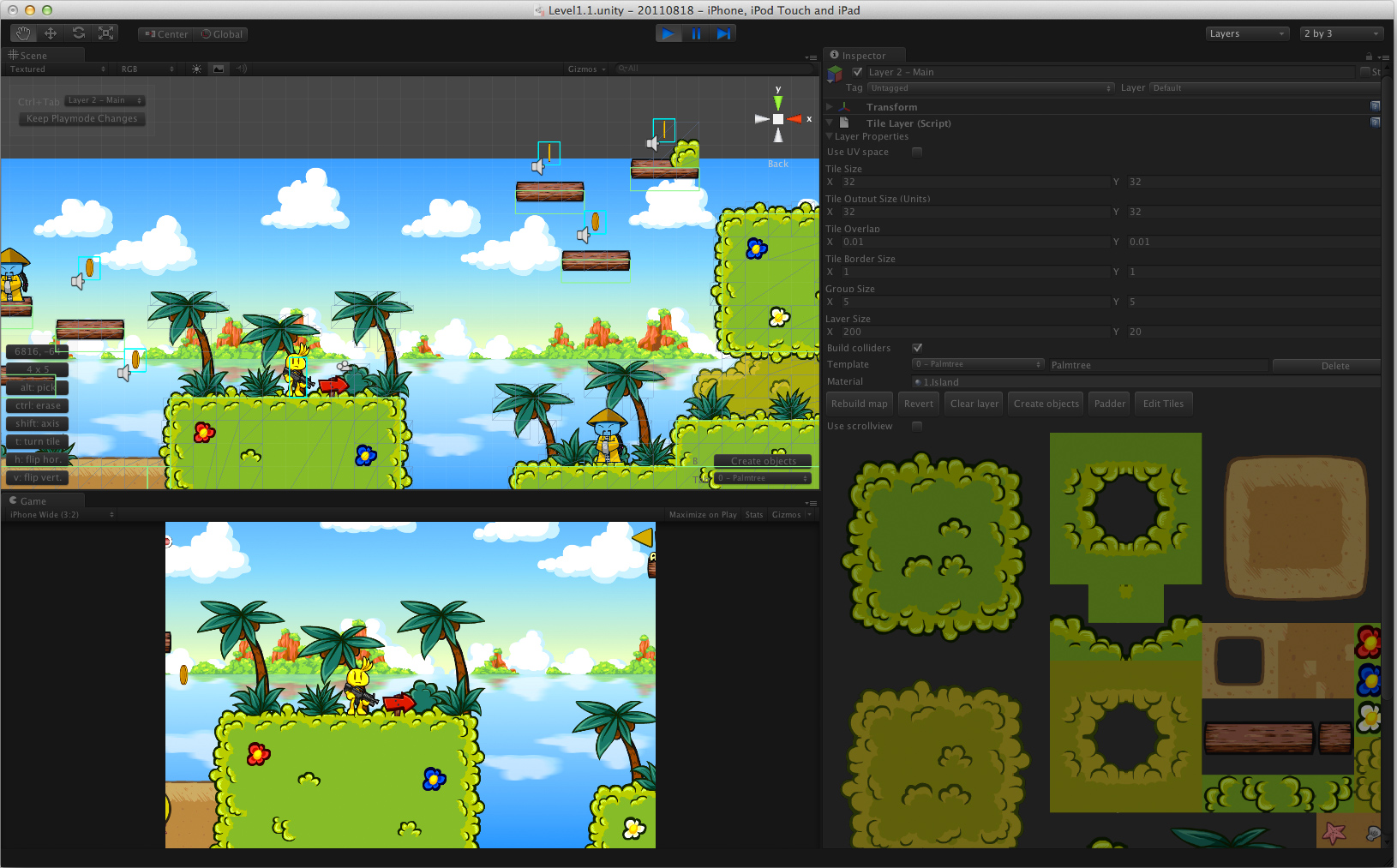Switch handle orientation to Global

tap(221, 34)
